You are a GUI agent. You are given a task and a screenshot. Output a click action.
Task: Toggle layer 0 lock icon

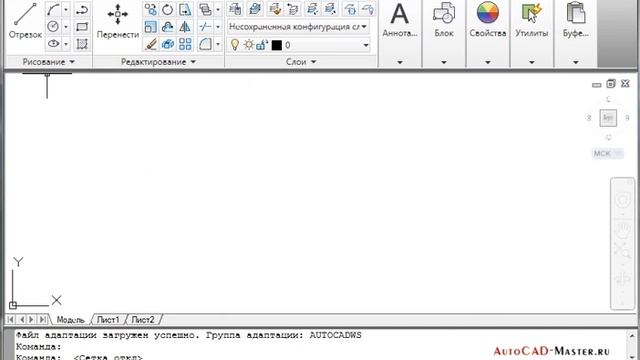[x=262, y=45]
